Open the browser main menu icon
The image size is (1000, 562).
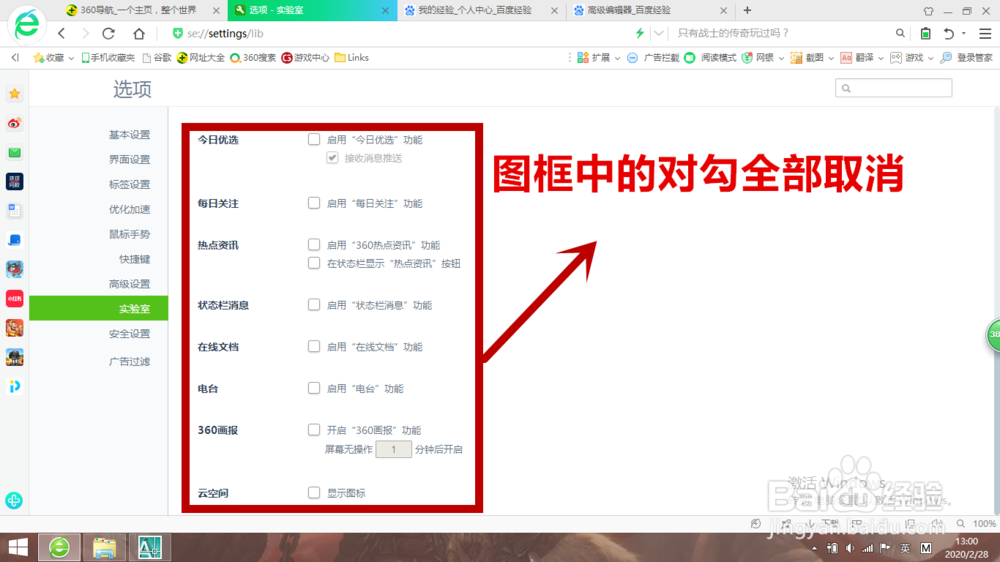tap(985, 33)
